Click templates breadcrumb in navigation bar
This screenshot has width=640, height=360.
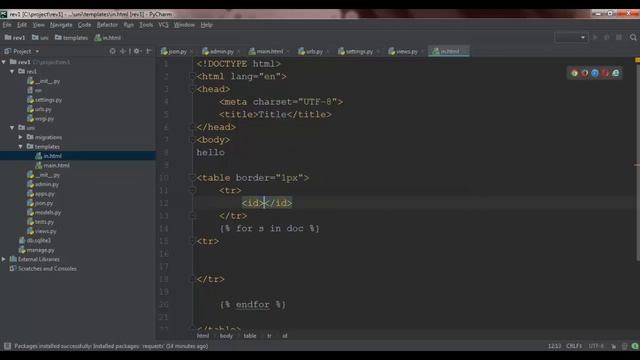click(71, 38)
